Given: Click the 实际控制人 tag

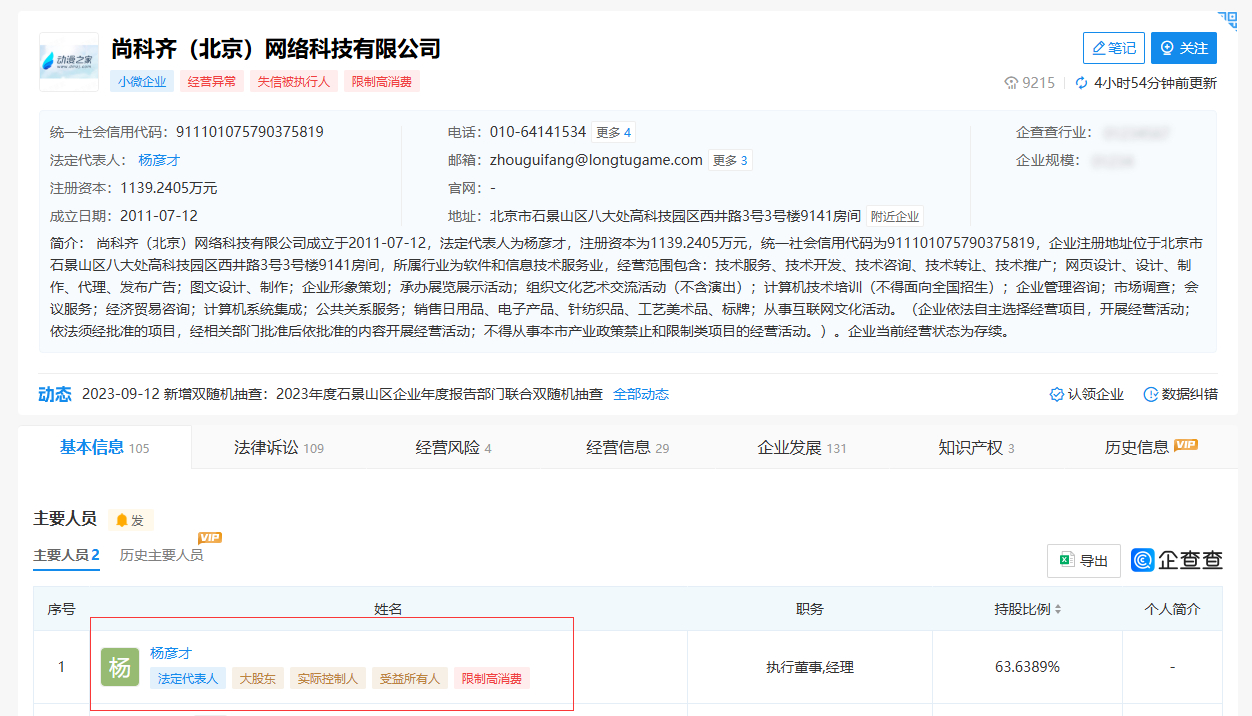Looking at the screenshot, I should 329,679.
